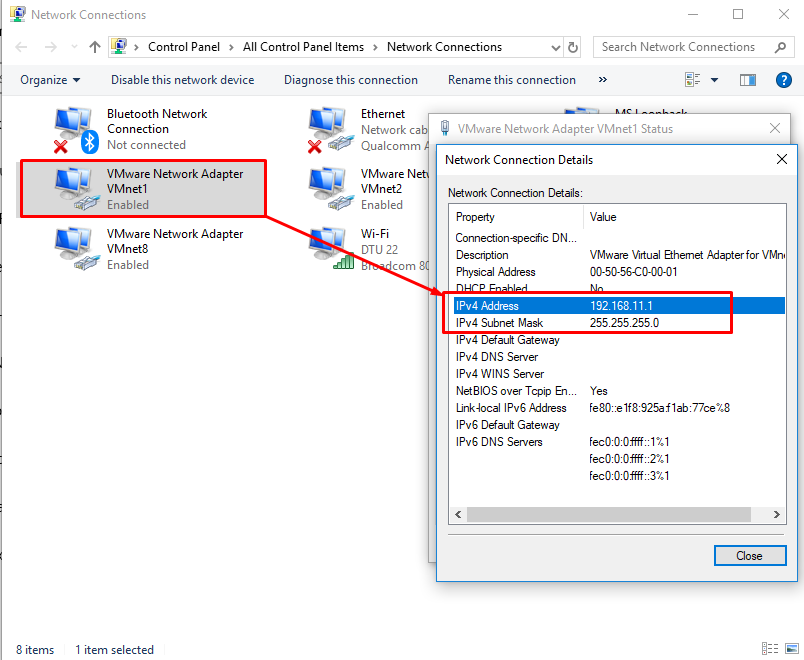The image size is (804, 660).
Task: Select the IPv4 DNS Server row
Action: [x=618, y=356]
